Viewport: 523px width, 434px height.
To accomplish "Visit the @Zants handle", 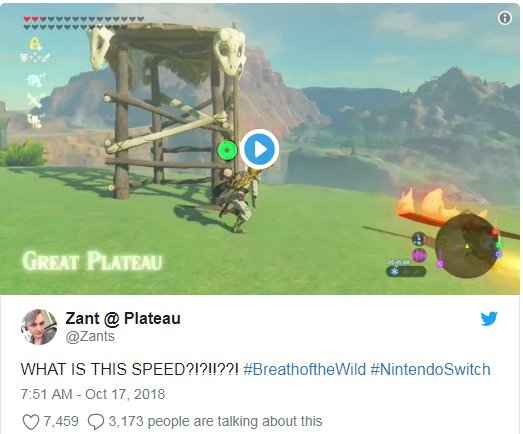I will point(90,336).
